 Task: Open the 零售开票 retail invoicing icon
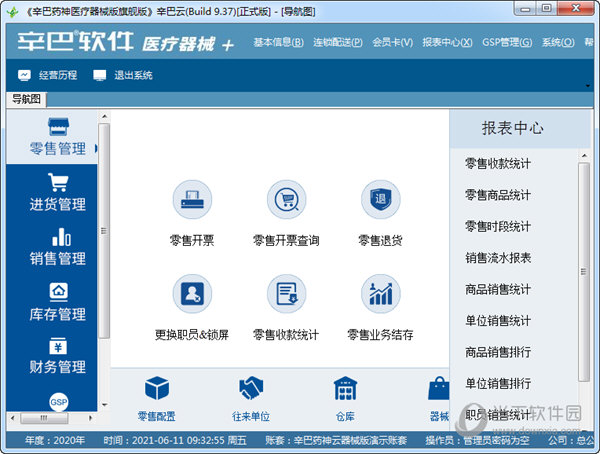[x=192, y=200]
